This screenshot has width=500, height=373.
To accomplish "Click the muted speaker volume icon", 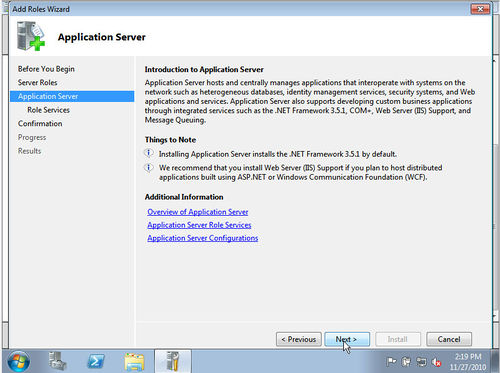I will point(436,362).
